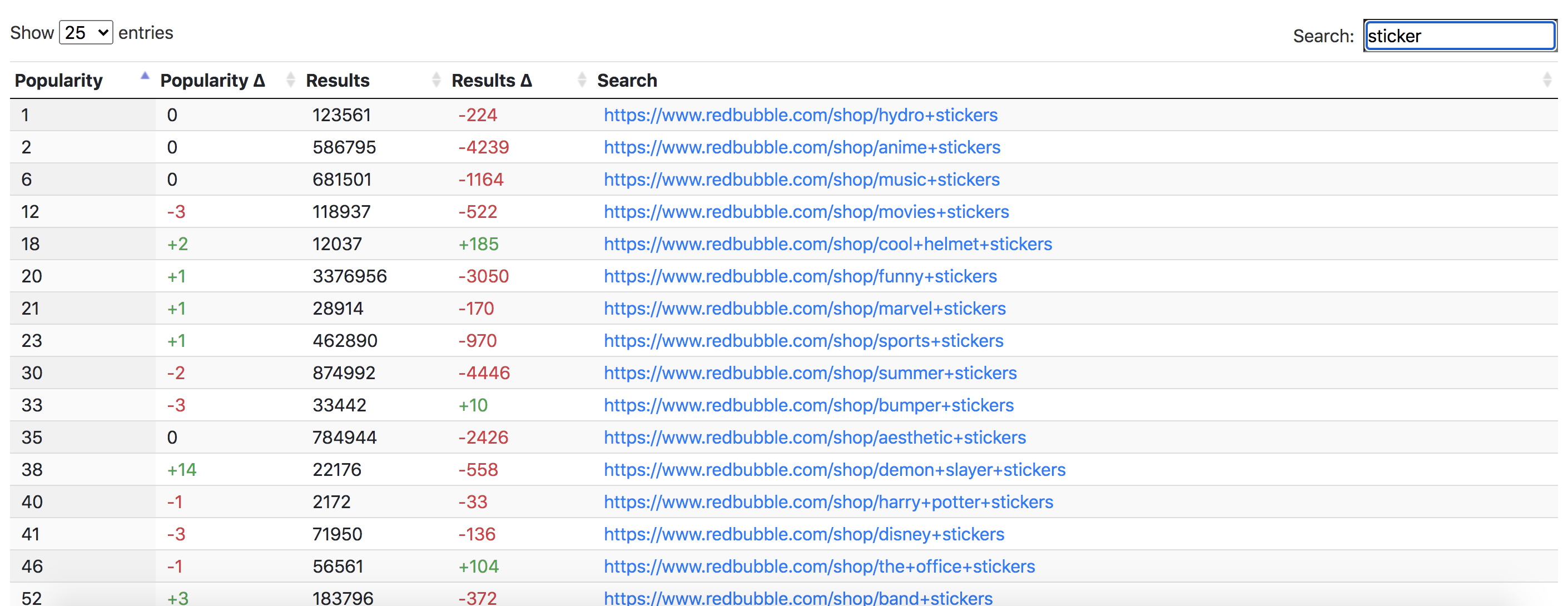Open the disney+stickers link
Screen dimensions: 1568x606
coord(803,534)
